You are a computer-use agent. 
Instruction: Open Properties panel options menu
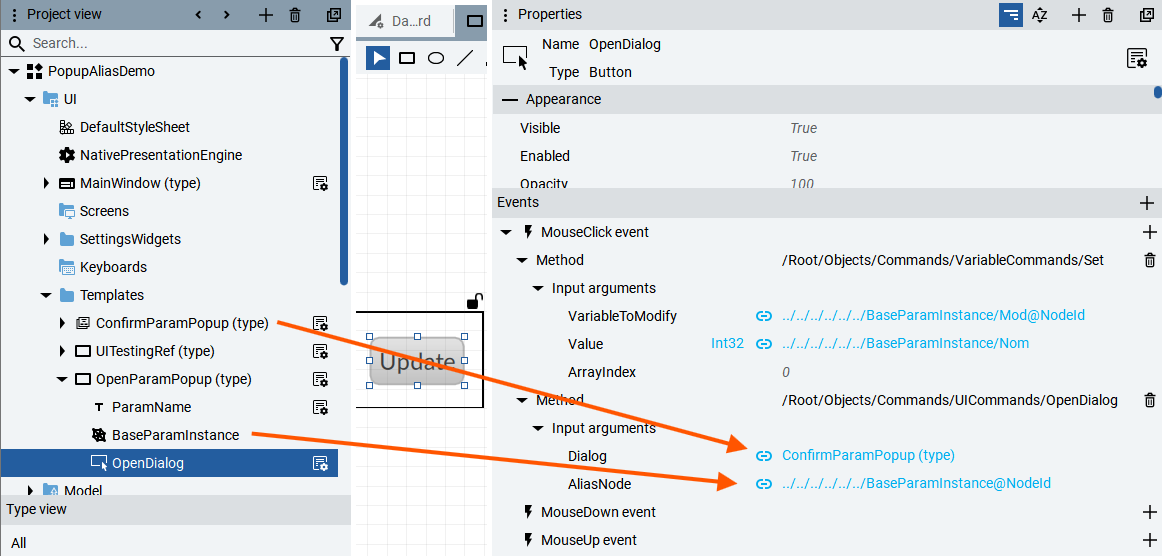[505, 15]
